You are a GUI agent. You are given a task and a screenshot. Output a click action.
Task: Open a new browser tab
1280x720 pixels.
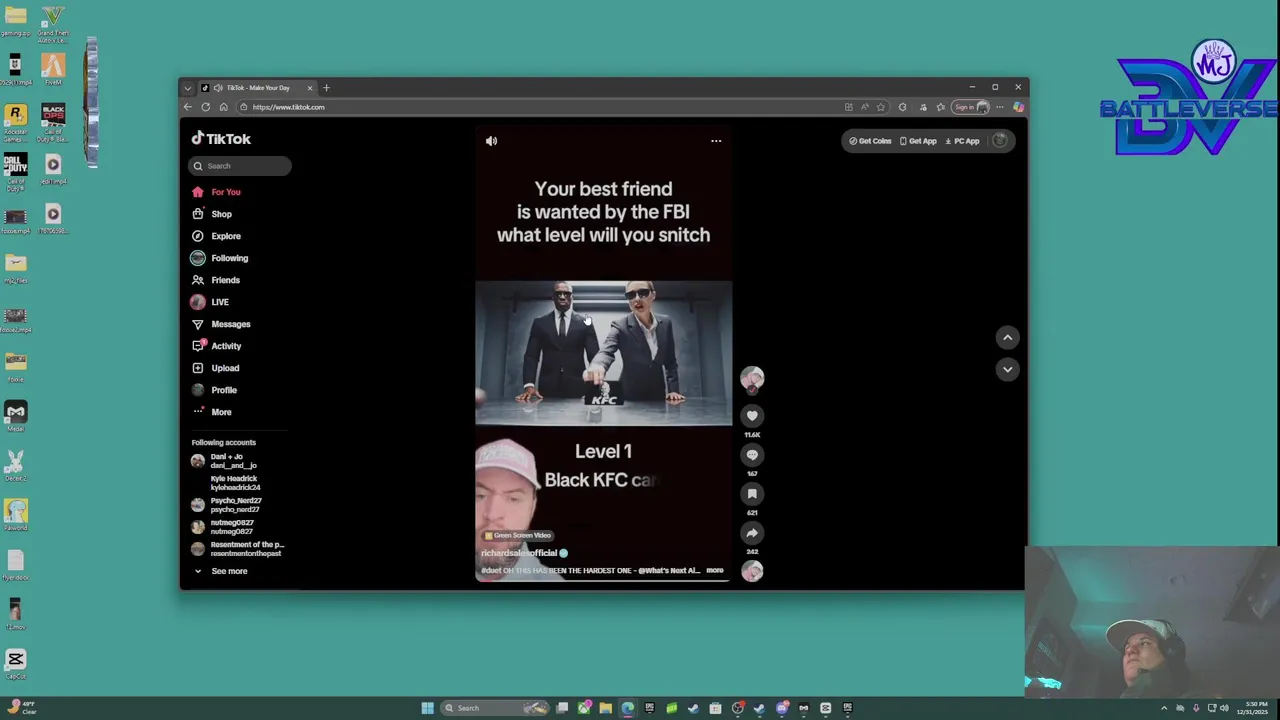point(326,88)
